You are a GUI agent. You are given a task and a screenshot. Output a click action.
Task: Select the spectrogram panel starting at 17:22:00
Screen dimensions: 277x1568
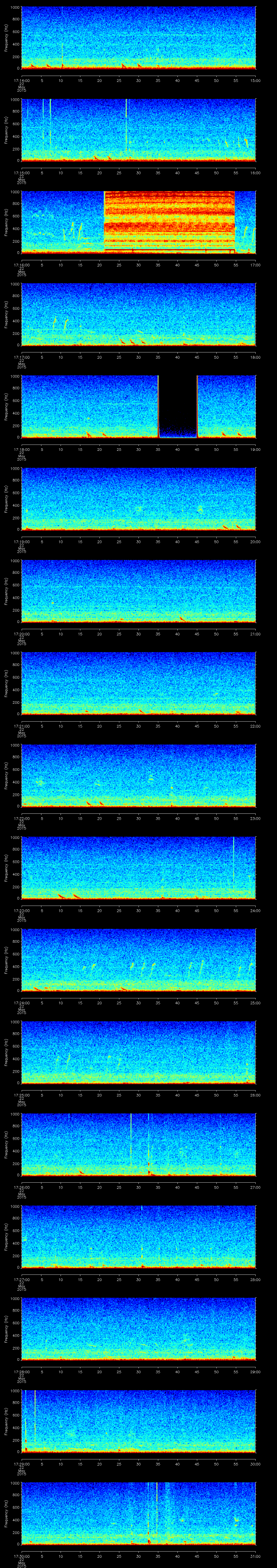[138, 775]
